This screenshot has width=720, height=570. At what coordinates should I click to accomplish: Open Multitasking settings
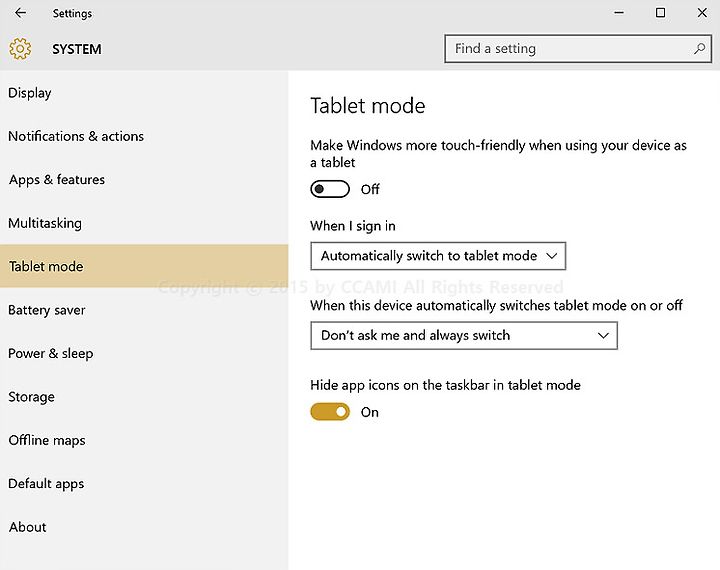144,223
